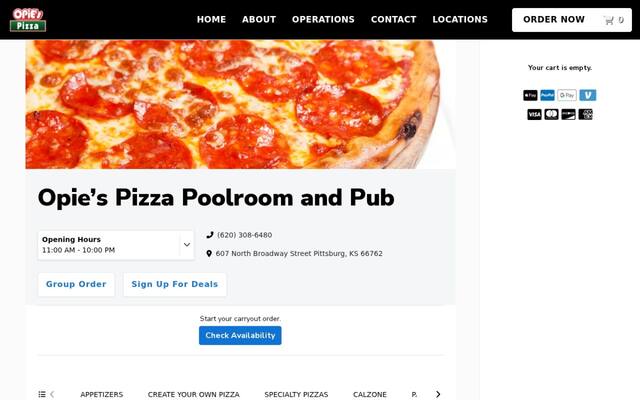Image resolution: width=640 pixels, height=400 pixels.
Task: Click the Apple Pay payment icon
Action: pos(530,96)
